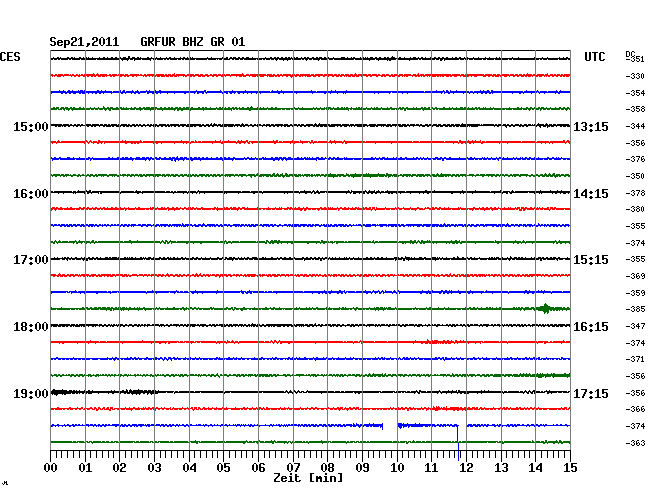Click the '09' minute axis label
This screenshot has height=494, width=650.
pyautogui.click(x=362, y=468)
